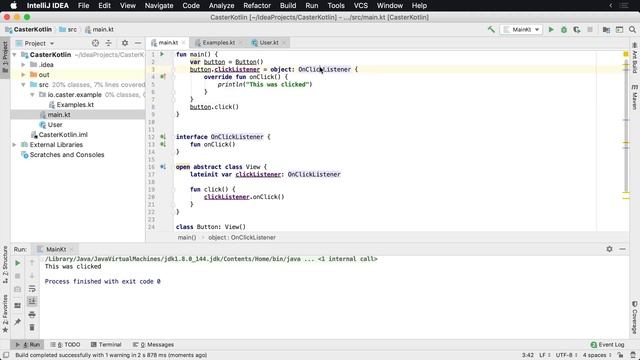Open the Messages tool window
Image resolution: width=640 pixels, height=360 pixels.
pos(153,344)
